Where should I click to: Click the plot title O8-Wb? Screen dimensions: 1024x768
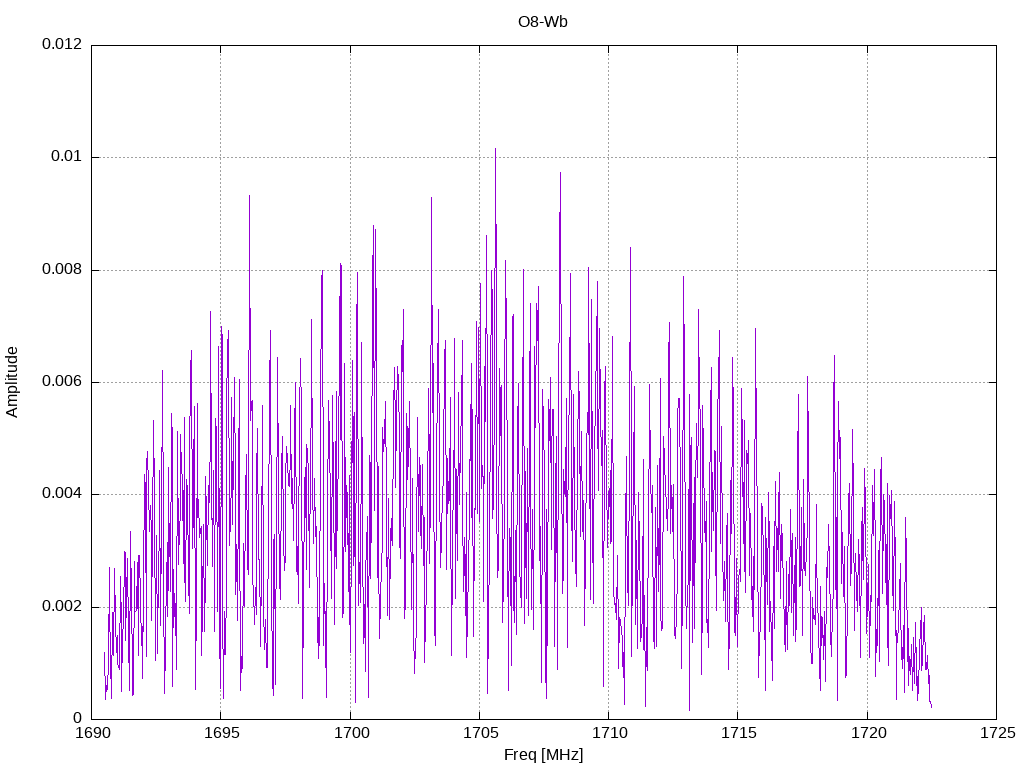[542, 22]
